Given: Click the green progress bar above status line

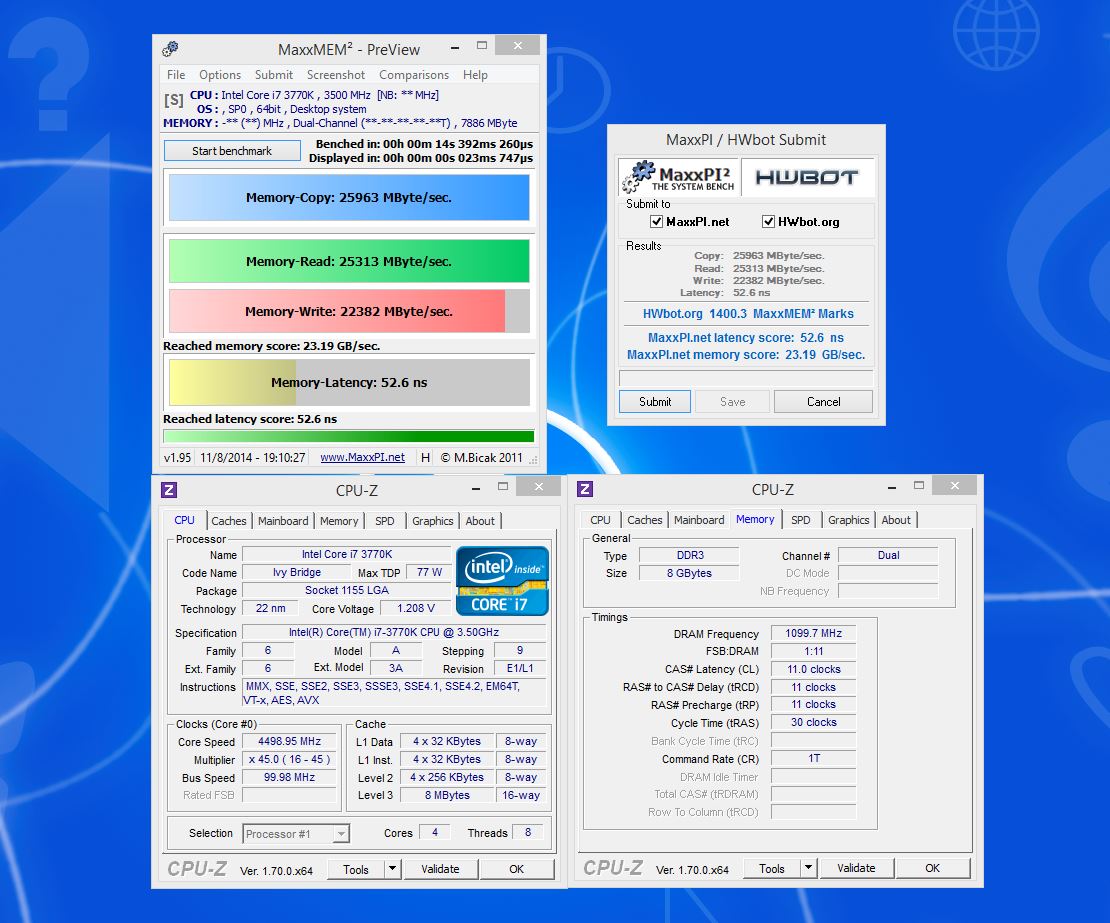Looking at the screenshot, I should pyautogui.click(x=349, y=437).
